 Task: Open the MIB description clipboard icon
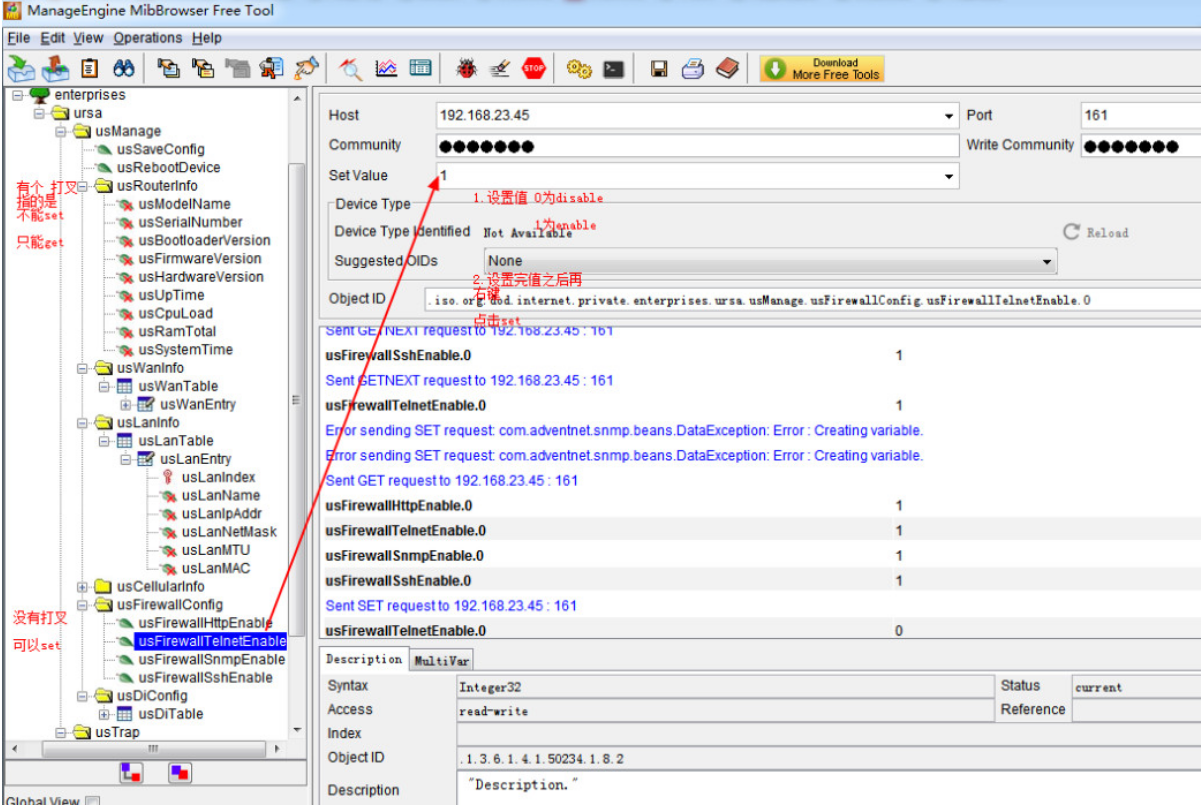pyautogui.click(x=90, y=69)
